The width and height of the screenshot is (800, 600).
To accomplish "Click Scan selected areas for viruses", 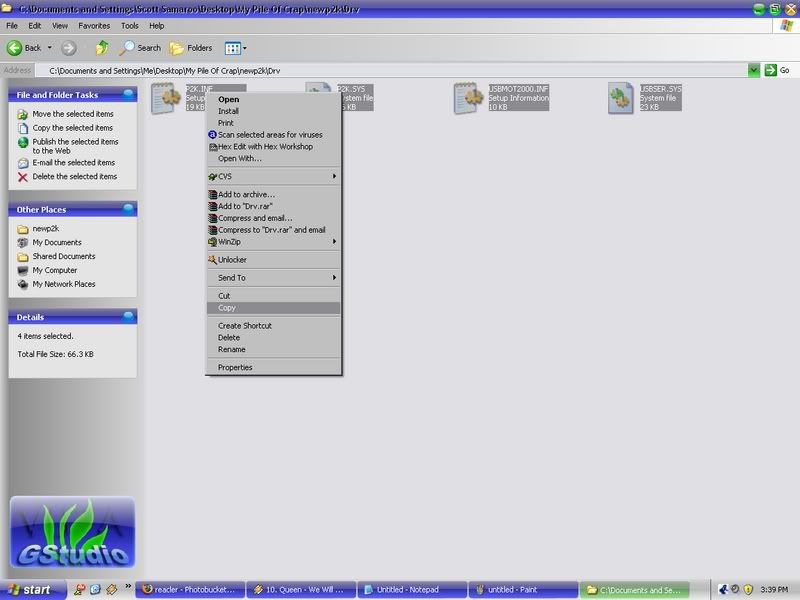I will pos(273,135).
